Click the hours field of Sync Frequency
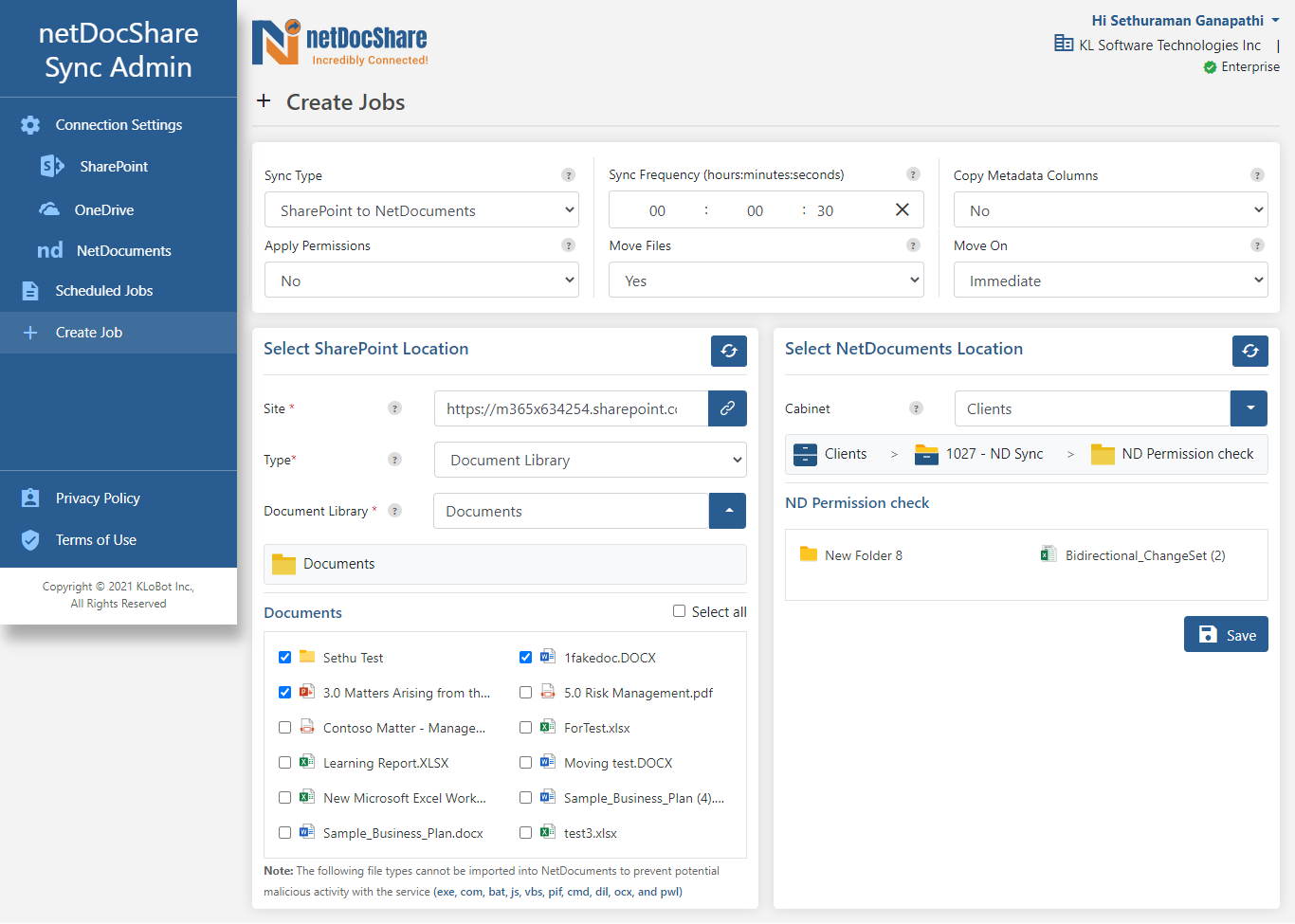The image size is (1295, 924). [x=657, y=210]
